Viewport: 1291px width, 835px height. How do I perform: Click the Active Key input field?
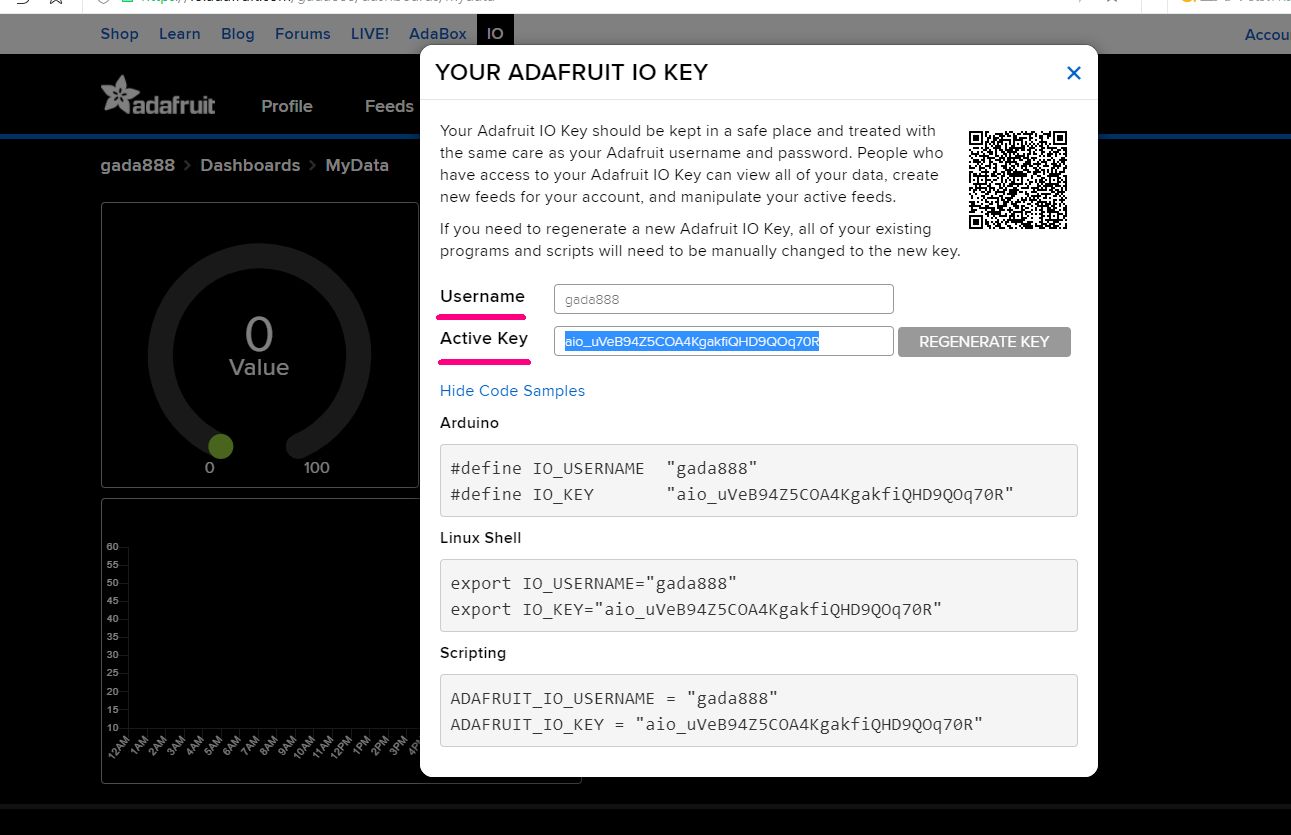pyautogui.click(x=723, y=341)
